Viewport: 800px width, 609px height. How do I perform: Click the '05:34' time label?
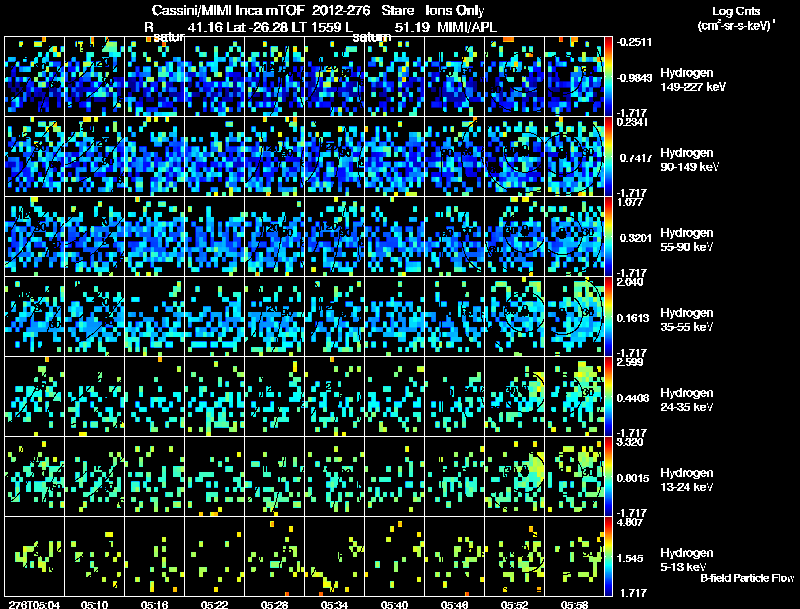334,604
